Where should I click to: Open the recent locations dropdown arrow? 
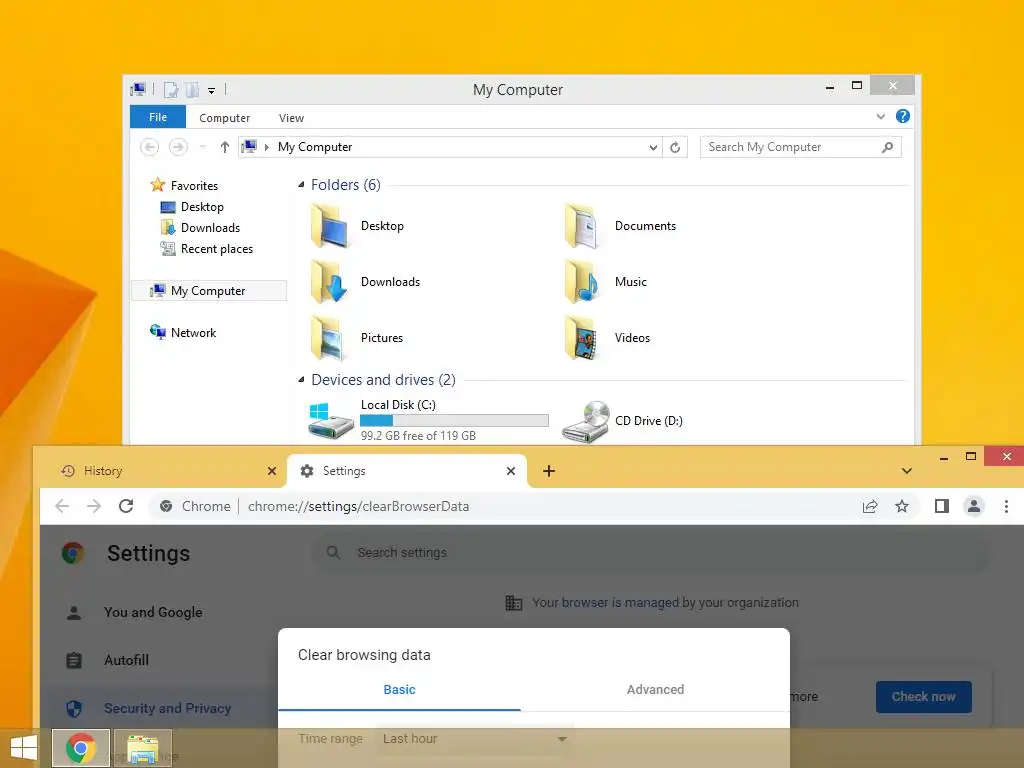click(202, 147)
